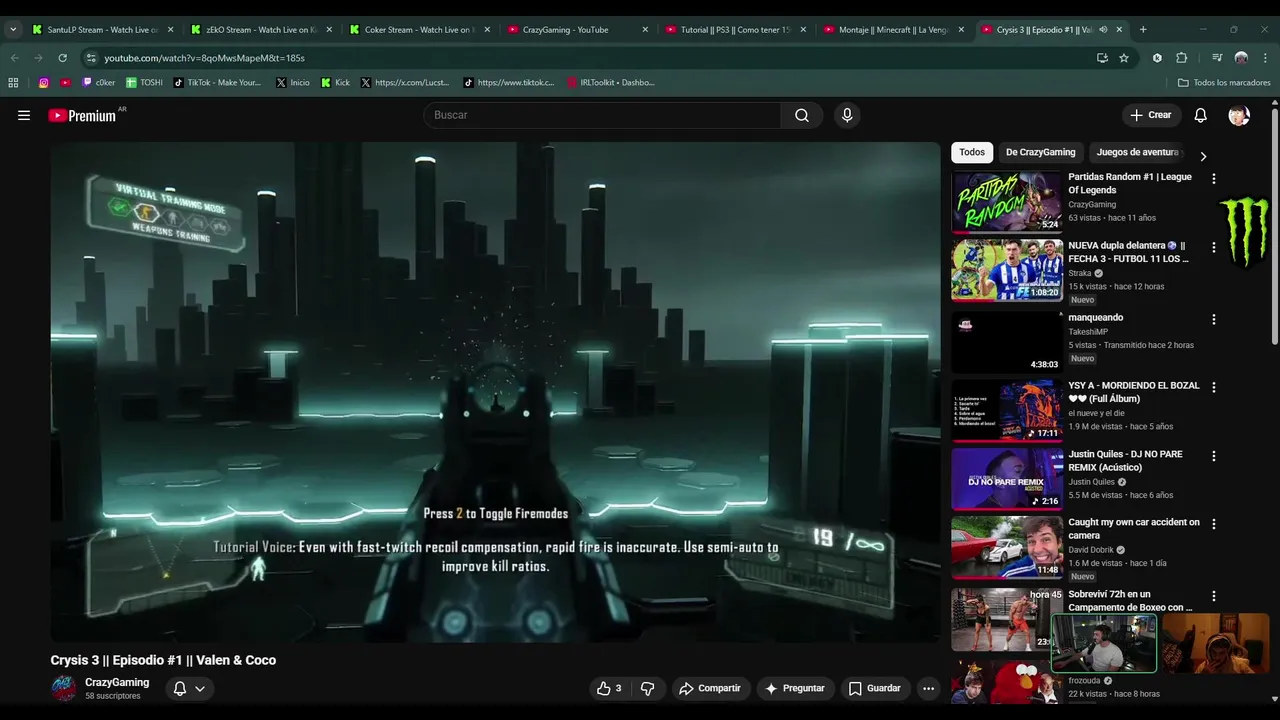
Task: Click the browser address bar URL
Action: point(205,58)
